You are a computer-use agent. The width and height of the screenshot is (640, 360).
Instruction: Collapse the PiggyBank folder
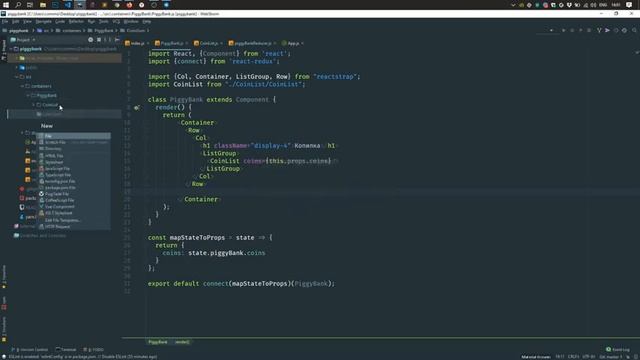click(x=28, y=96)
